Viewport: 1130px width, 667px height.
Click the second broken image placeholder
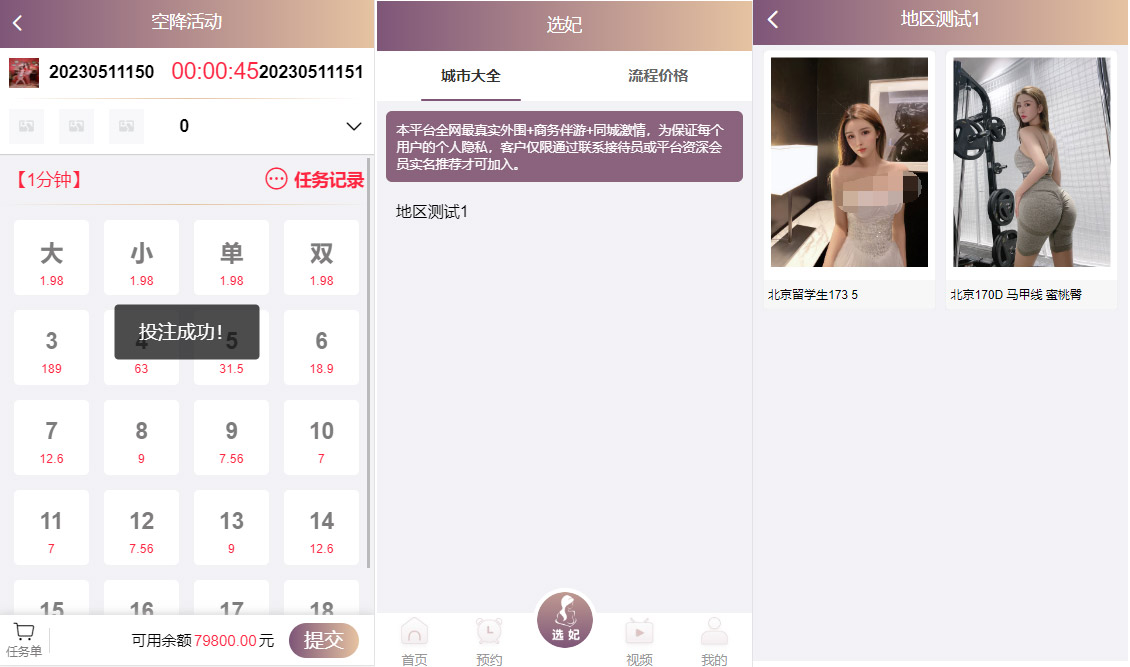[76, 126]
